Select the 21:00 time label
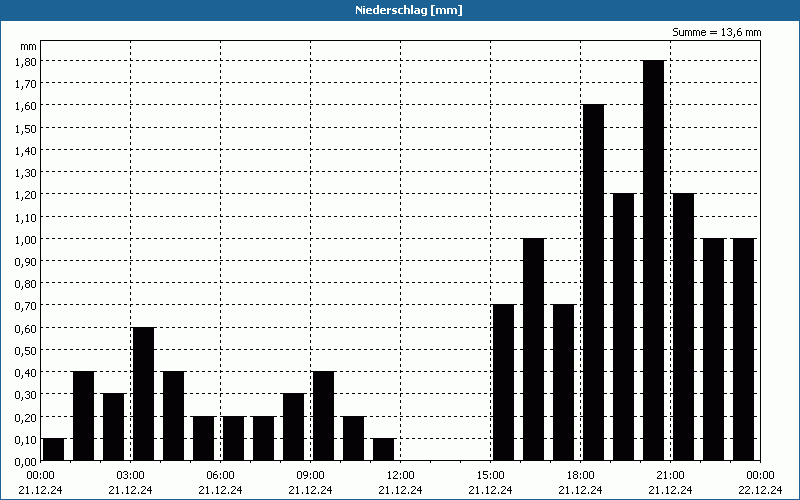 [x=670, y=476]
